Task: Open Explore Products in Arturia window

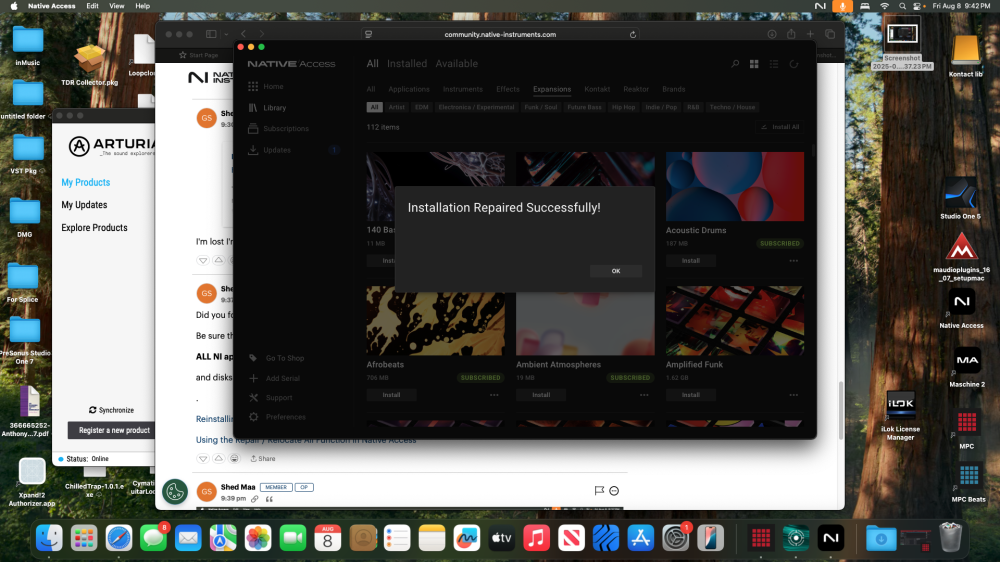Action: click(94, 228)
